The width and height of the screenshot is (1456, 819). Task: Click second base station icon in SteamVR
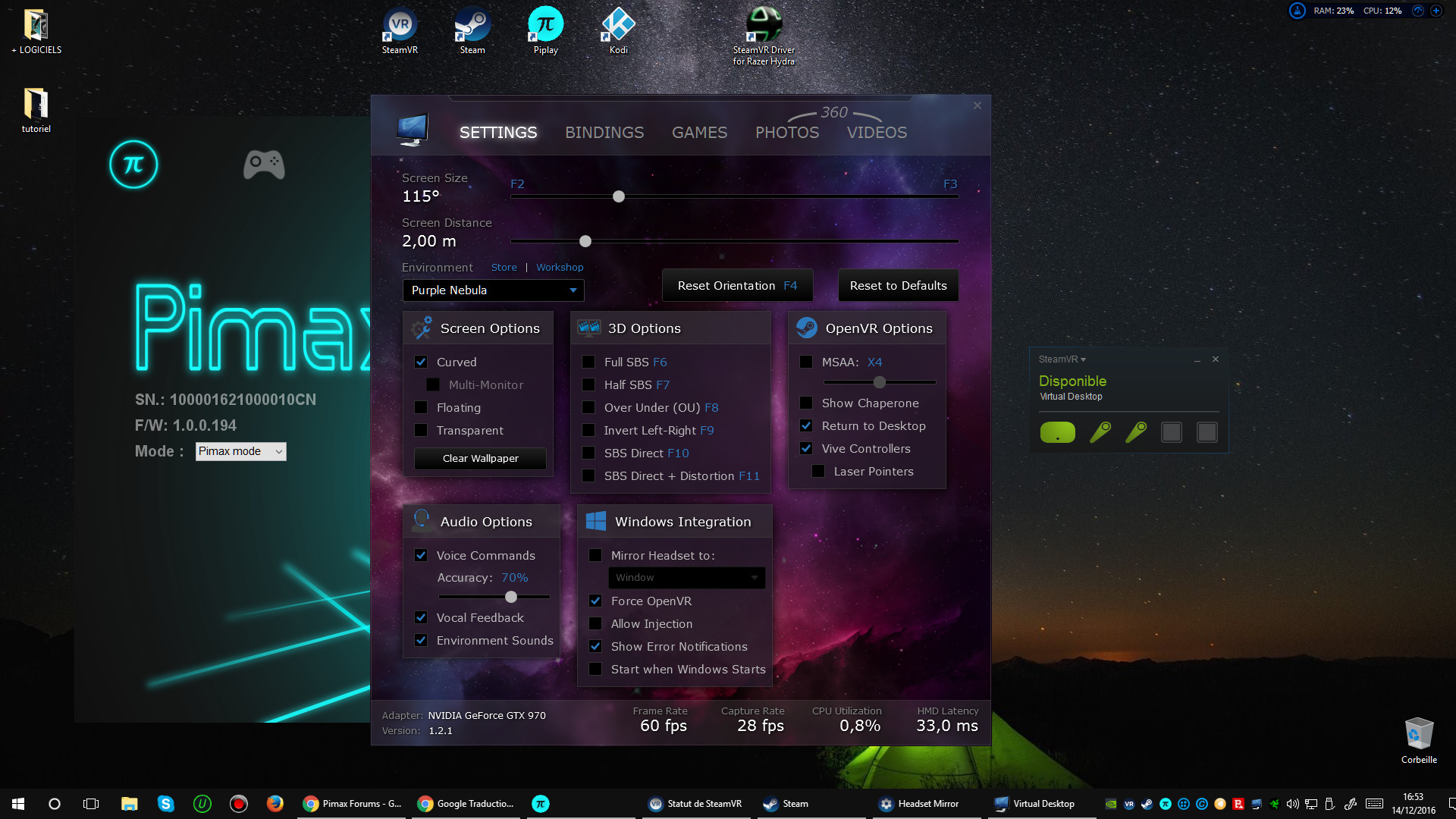pos(1207,432)
